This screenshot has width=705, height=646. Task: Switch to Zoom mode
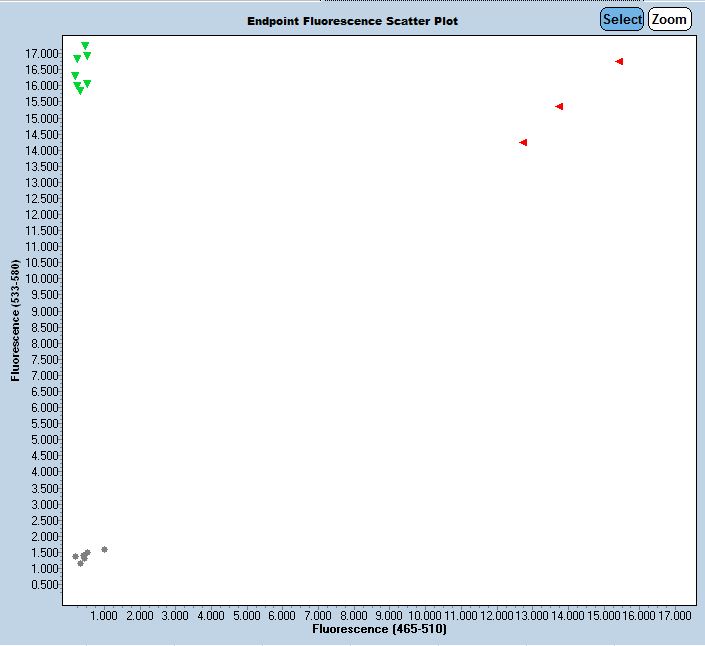coord(669,19)
